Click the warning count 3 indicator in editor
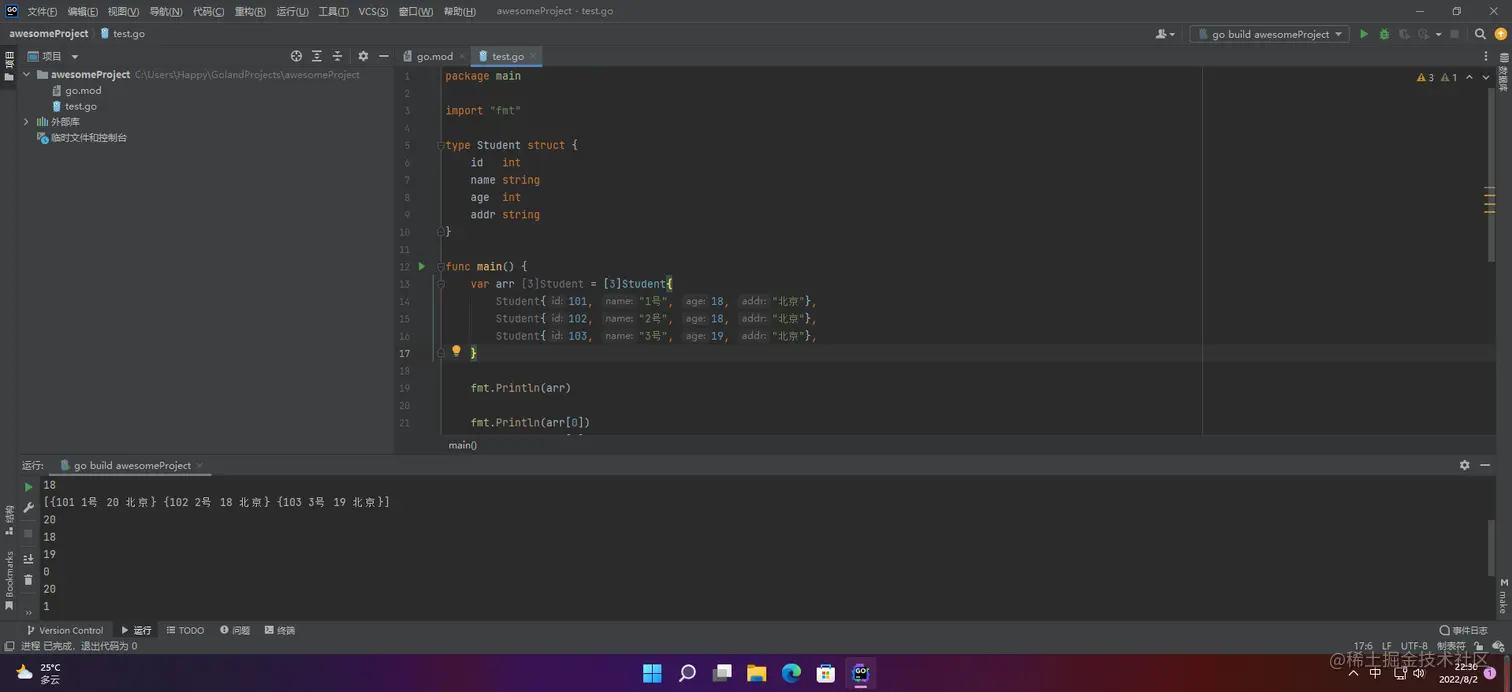 point(1425,77)
